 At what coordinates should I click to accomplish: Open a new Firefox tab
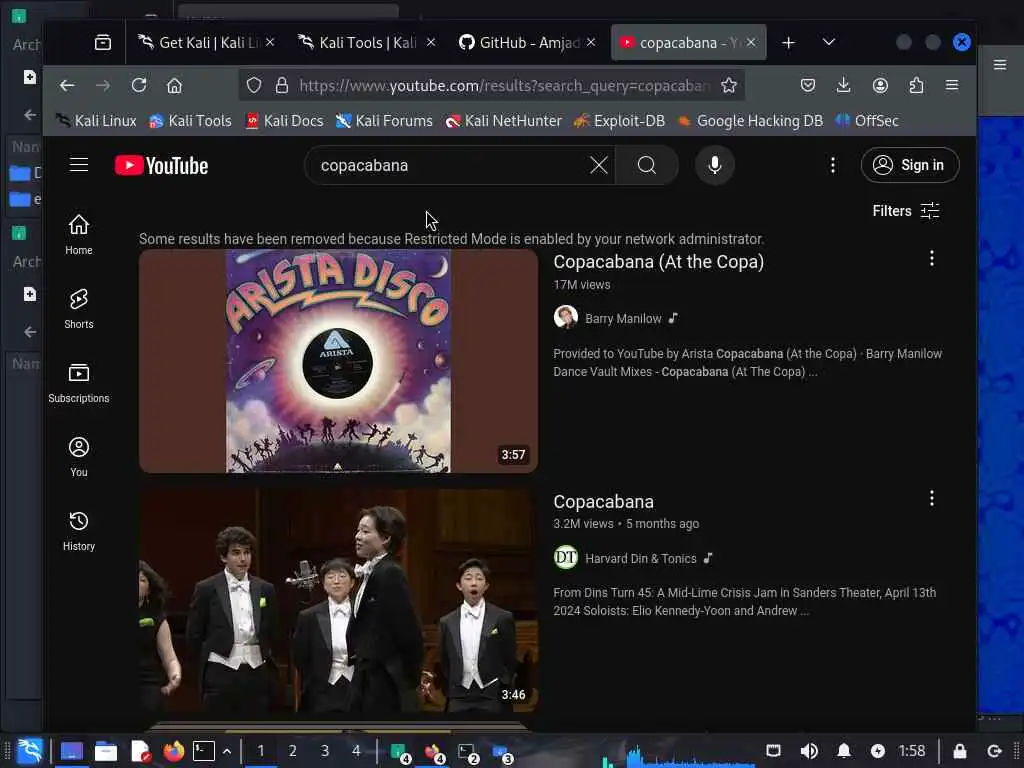pos(788,42)
